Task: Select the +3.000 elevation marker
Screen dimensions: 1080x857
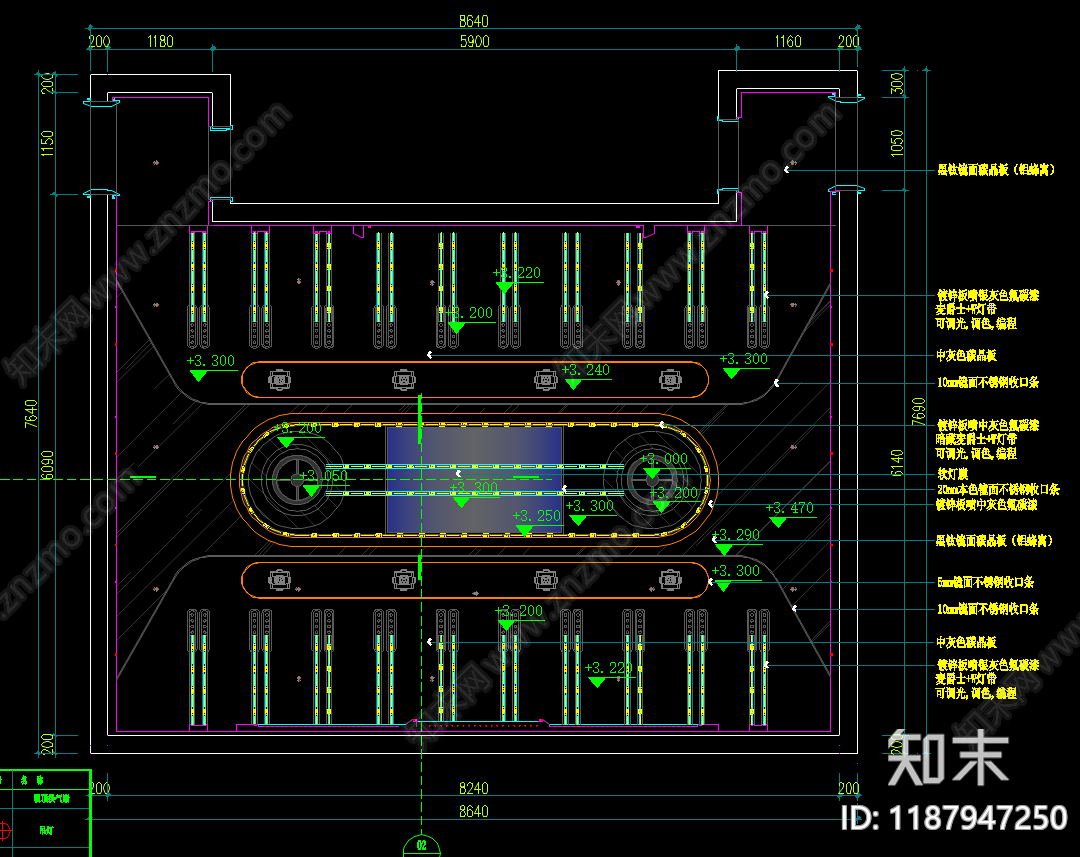Action: pyautogui.click(x=664, y=464)
